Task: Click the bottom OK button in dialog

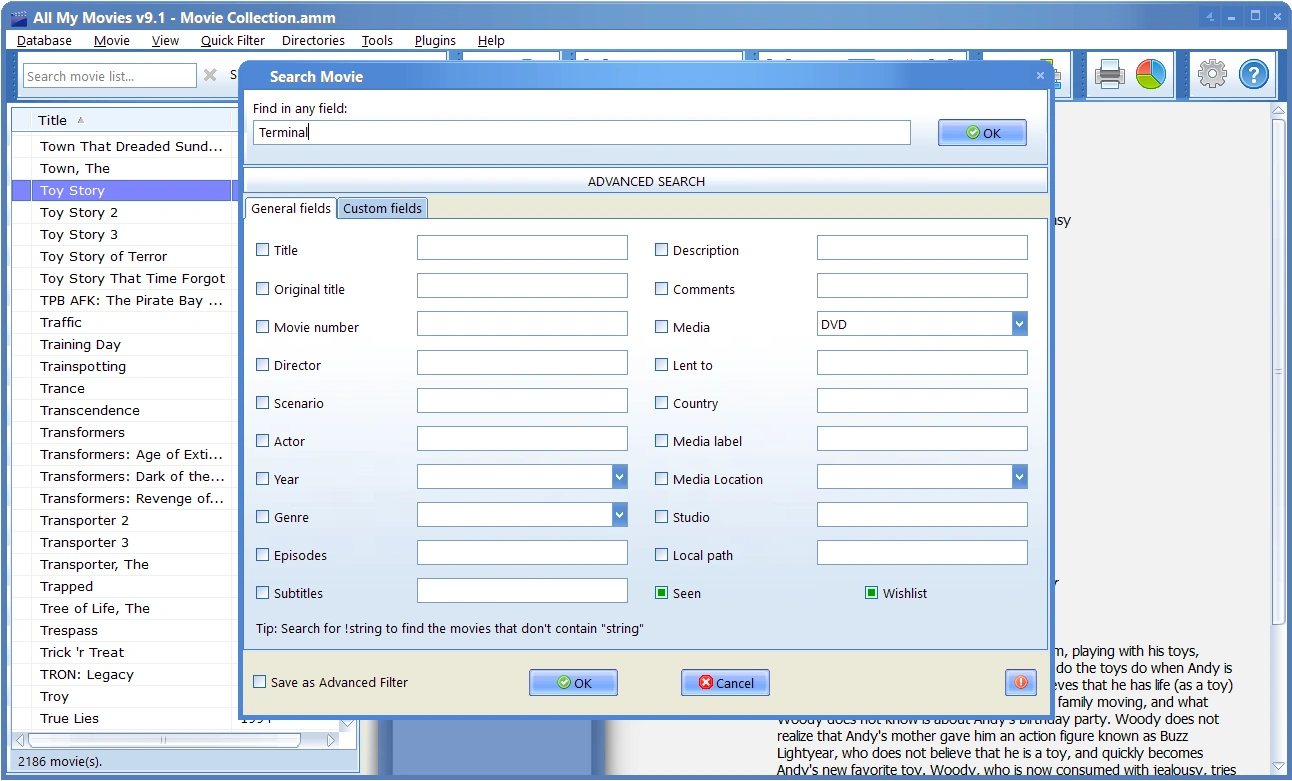Action: pos(573,682)
